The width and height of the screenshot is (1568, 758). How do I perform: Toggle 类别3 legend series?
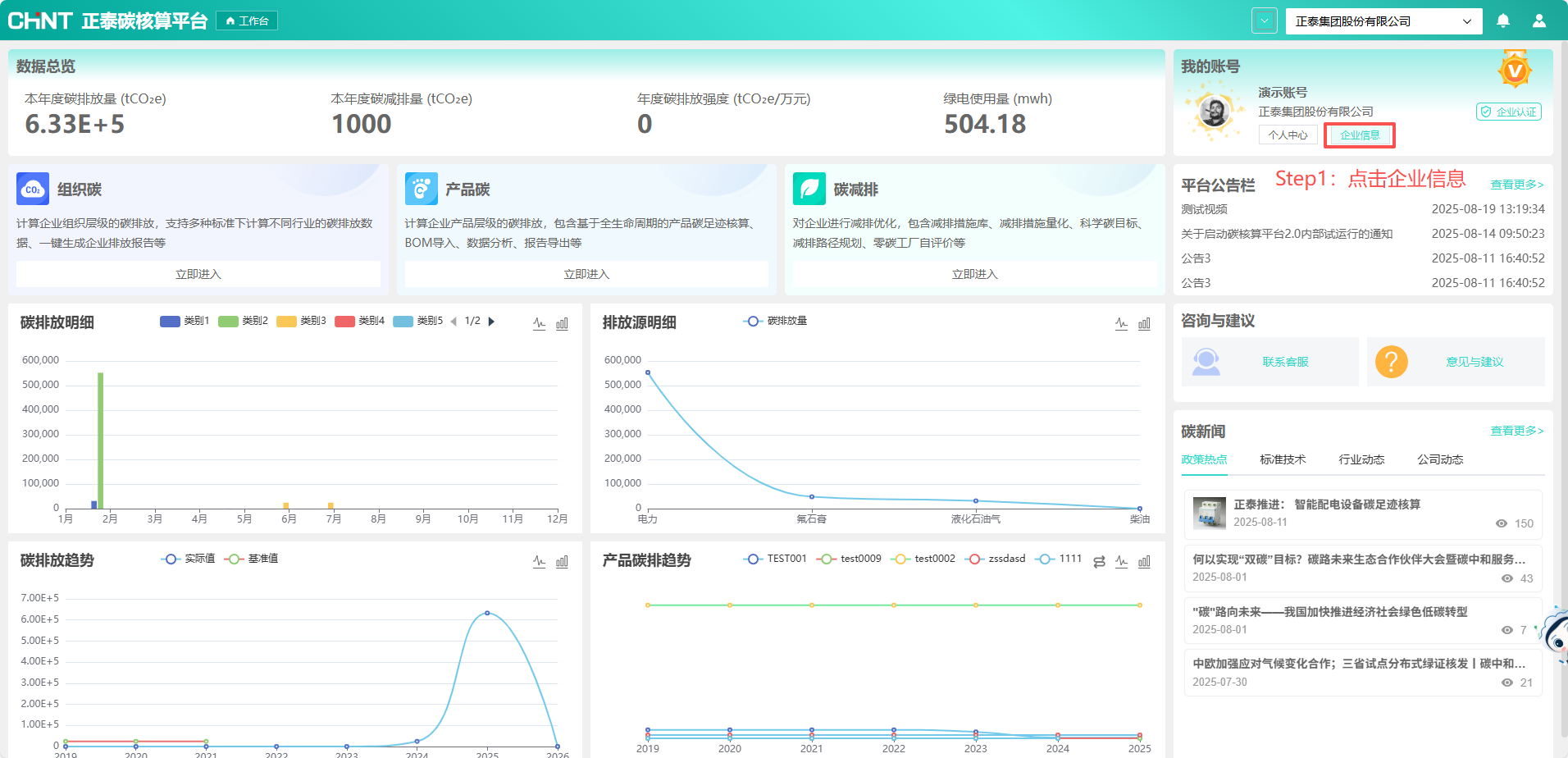301,321
